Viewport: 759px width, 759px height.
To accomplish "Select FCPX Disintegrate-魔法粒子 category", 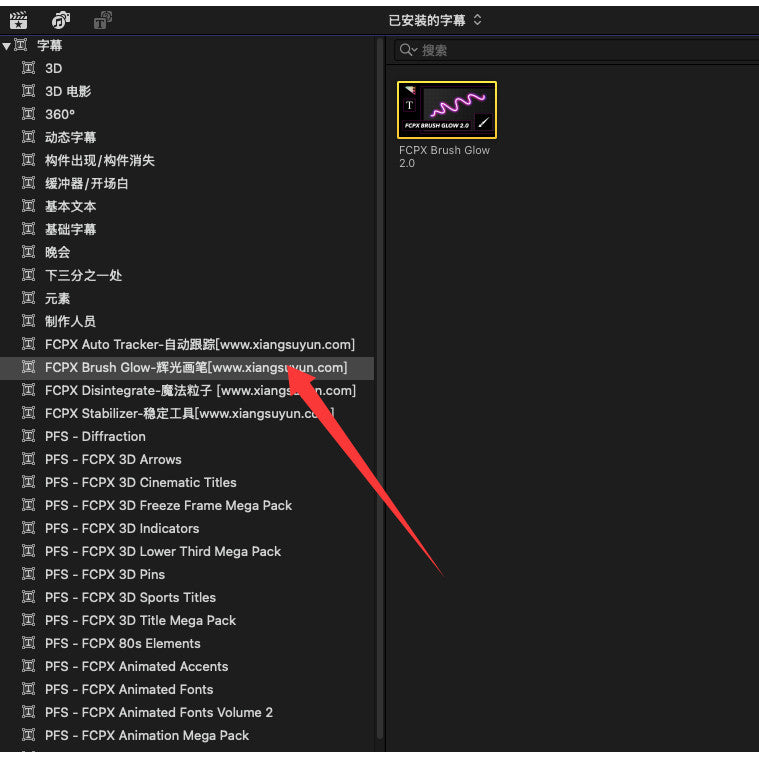I will [187, 390].
